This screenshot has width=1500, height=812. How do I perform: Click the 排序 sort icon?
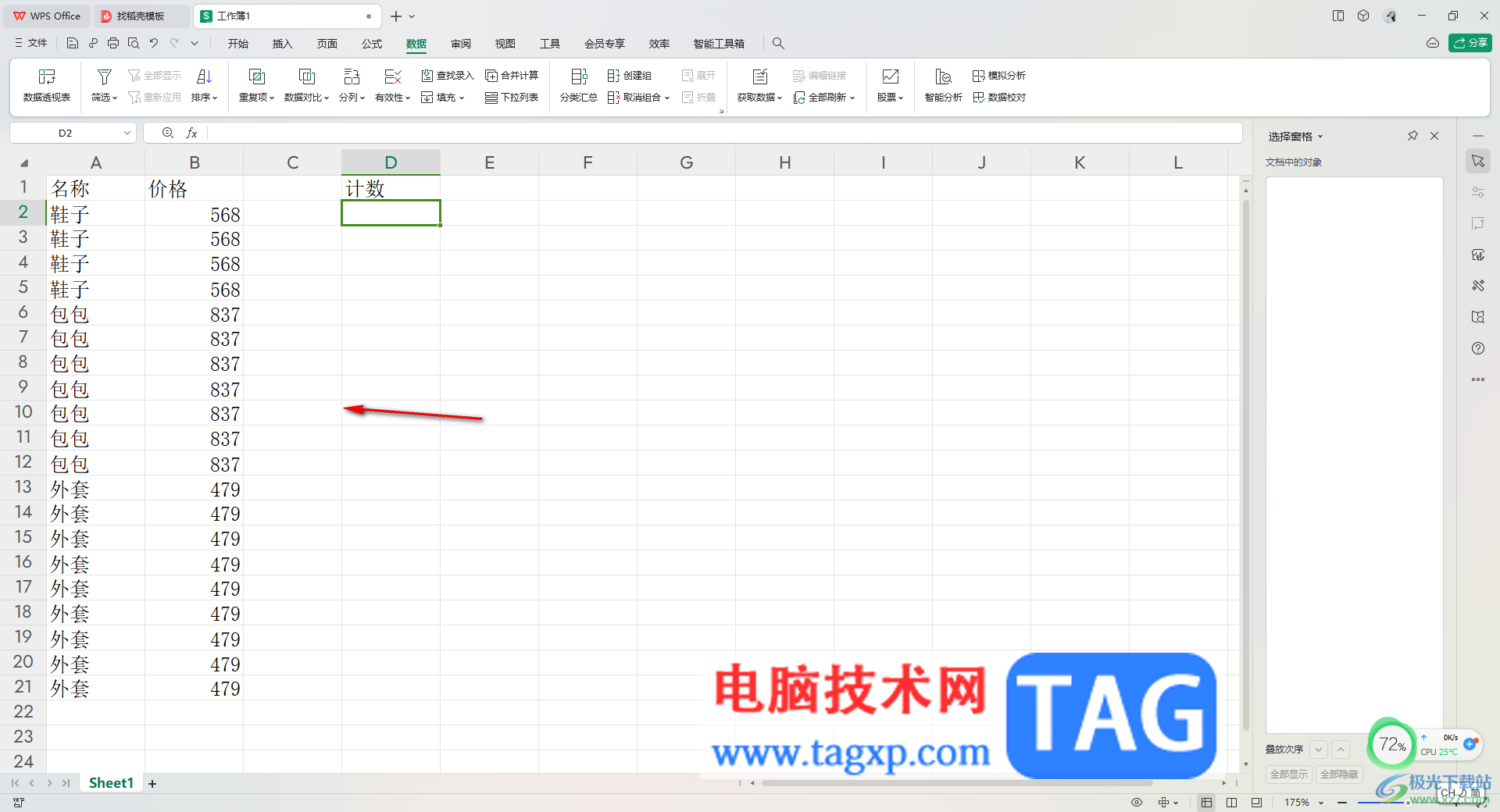pos(204,77)
